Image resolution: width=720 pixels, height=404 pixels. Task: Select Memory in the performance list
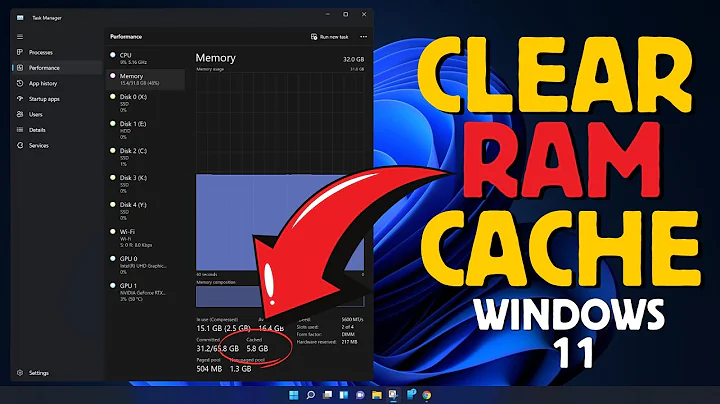(x=145, y=79)
